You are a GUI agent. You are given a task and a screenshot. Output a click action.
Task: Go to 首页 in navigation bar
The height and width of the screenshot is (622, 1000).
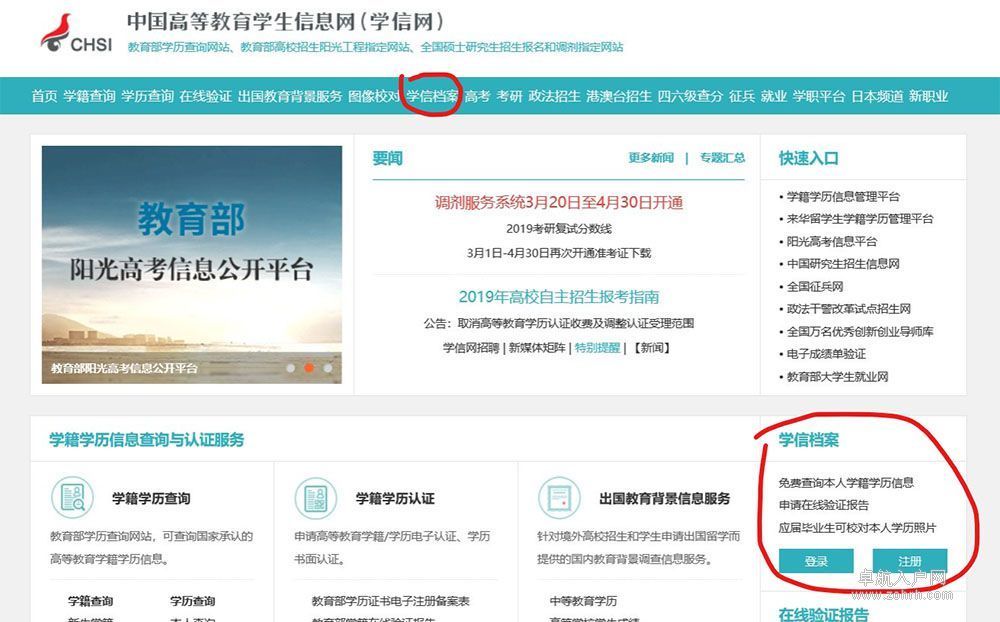(x=44, y=96)
